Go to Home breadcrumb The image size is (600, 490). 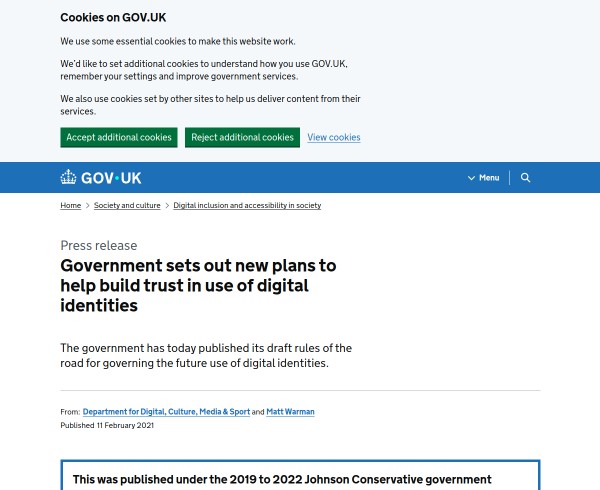click(x=70, y=205)
